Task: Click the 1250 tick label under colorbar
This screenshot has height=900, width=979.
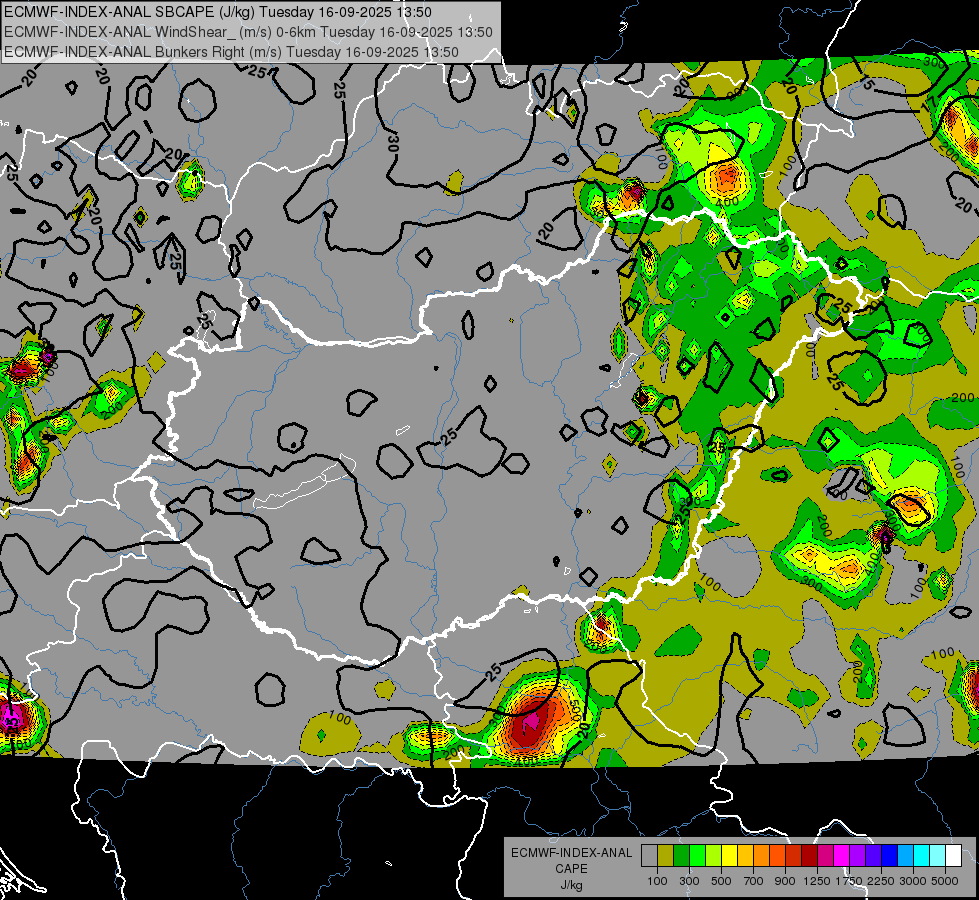Action: click(817, 881)
